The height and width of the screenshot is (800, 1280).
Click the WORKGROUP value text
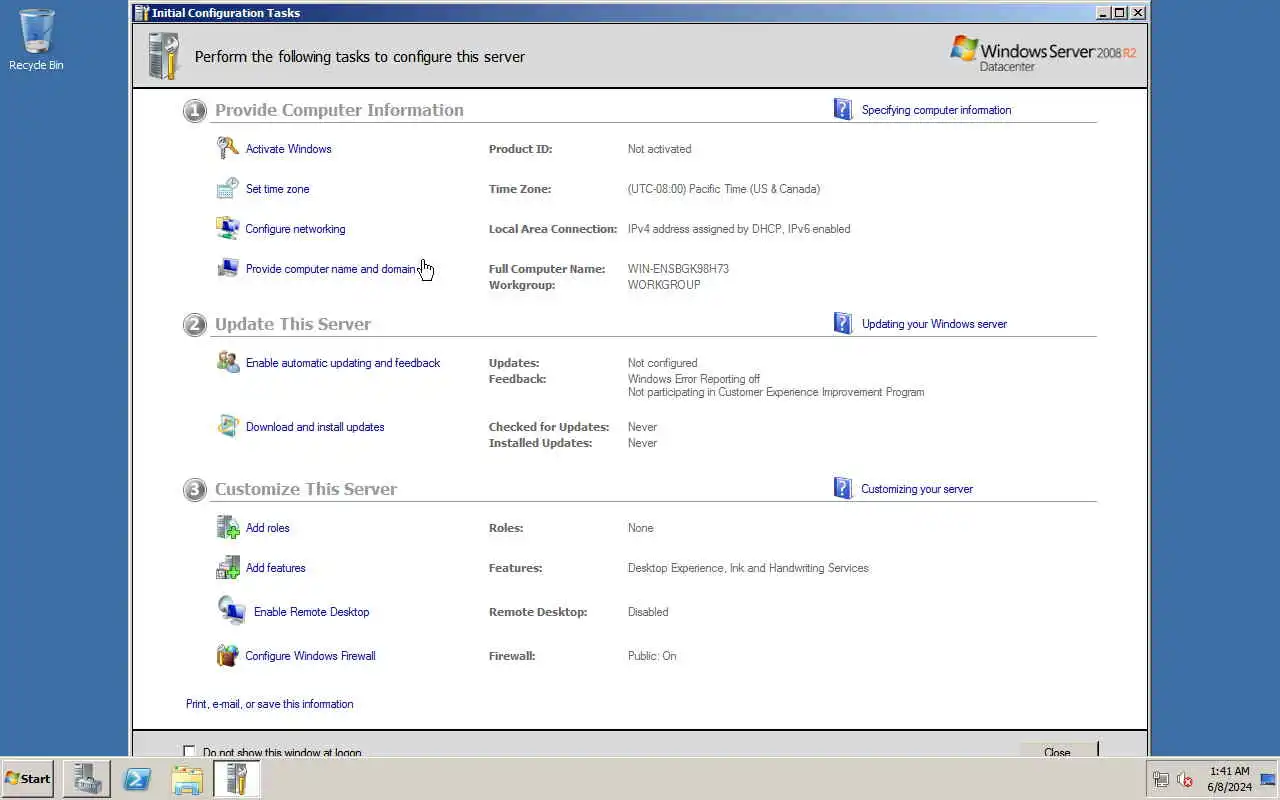(x=664, y=285)
